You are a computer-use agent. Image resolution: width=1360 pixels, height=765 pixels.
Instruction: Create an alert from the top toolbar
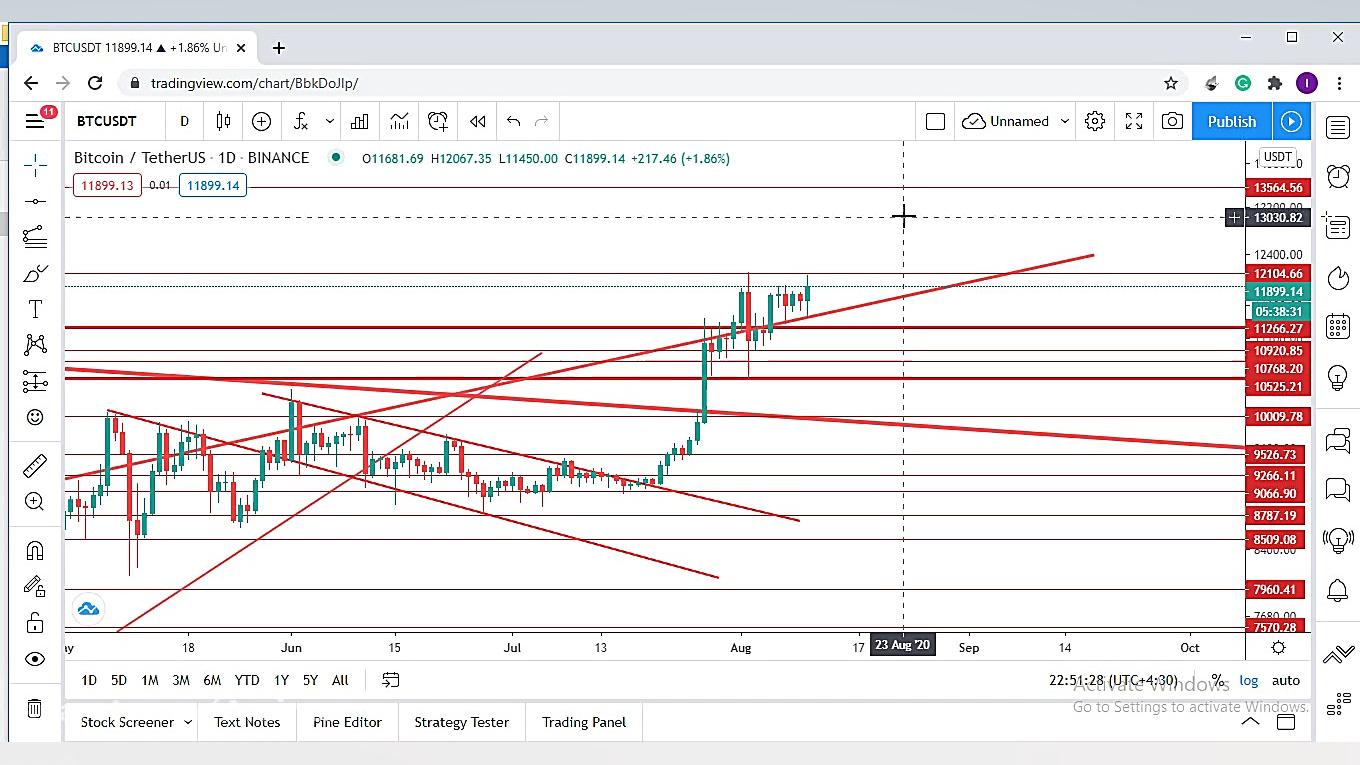438,121
